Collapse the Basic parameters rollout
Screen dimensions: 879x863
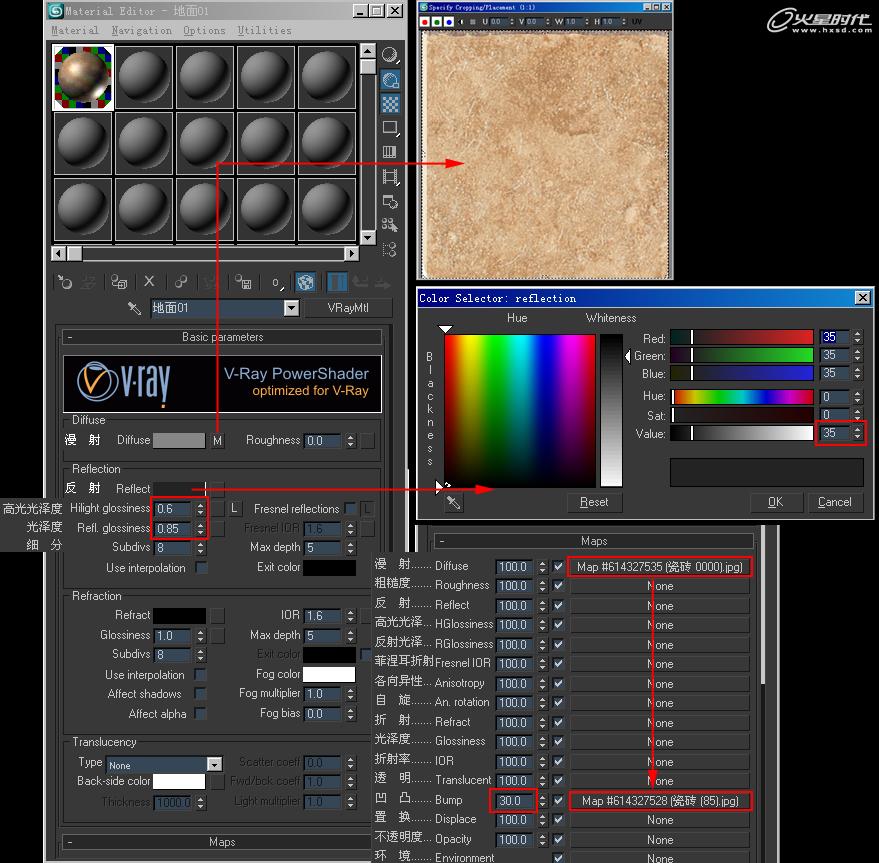pyautogui.click(x=223, y=337)
